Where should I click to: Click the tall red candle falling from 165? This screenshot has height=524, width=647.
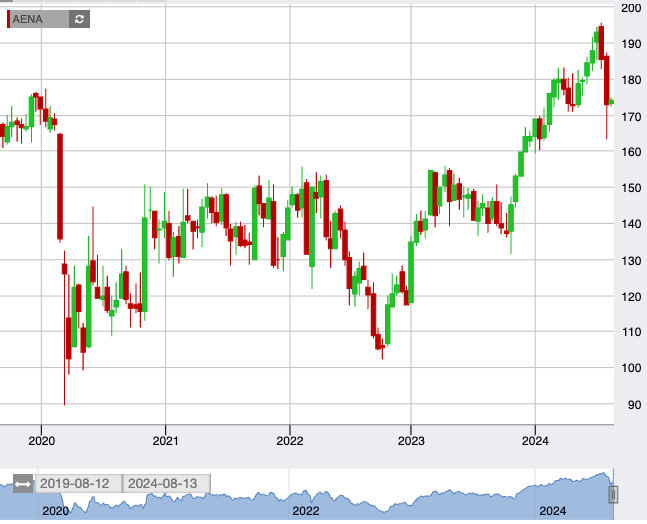60,186
